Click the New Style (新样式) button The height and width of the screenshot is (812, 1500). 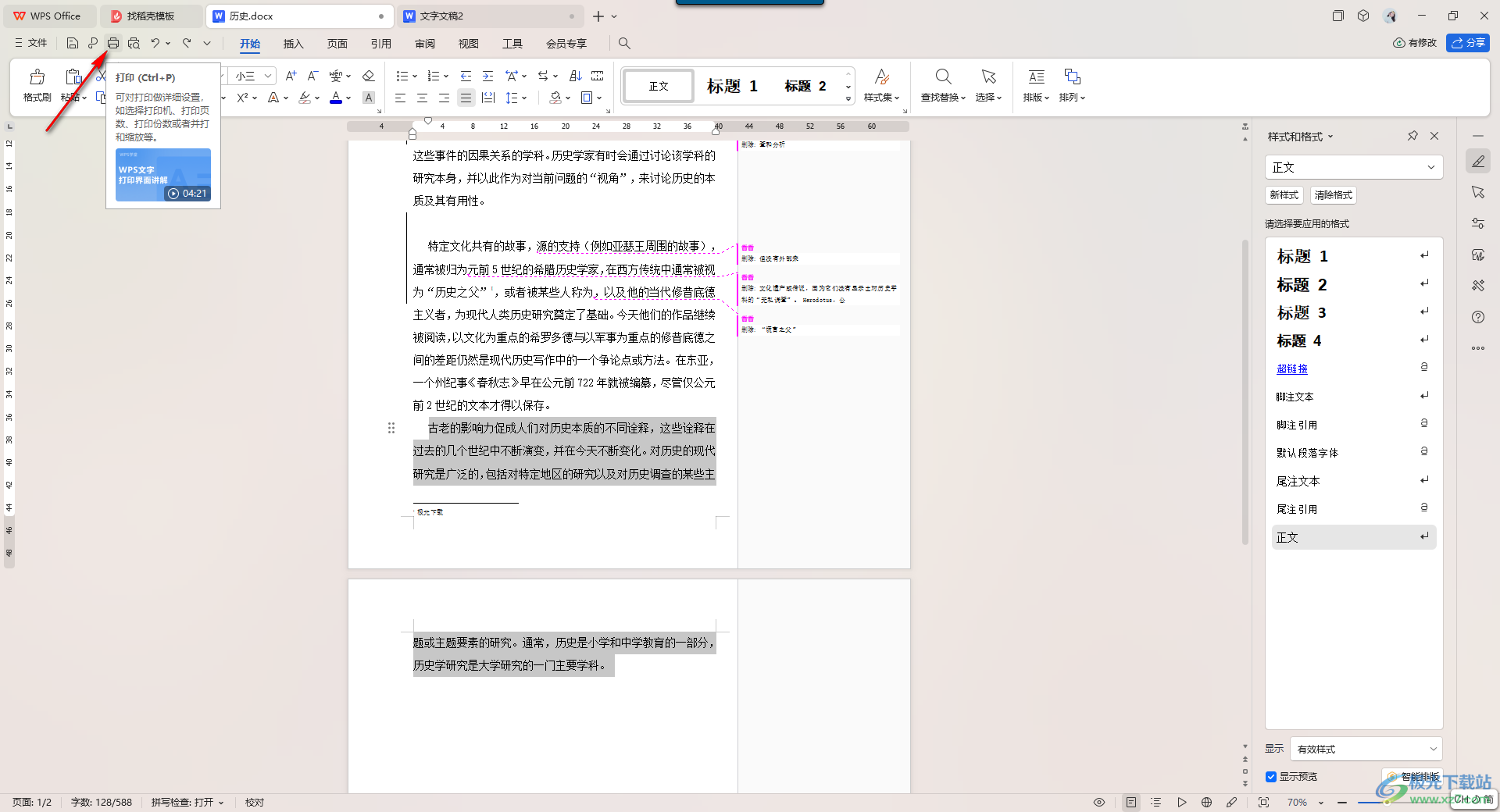click(1284, 195)
